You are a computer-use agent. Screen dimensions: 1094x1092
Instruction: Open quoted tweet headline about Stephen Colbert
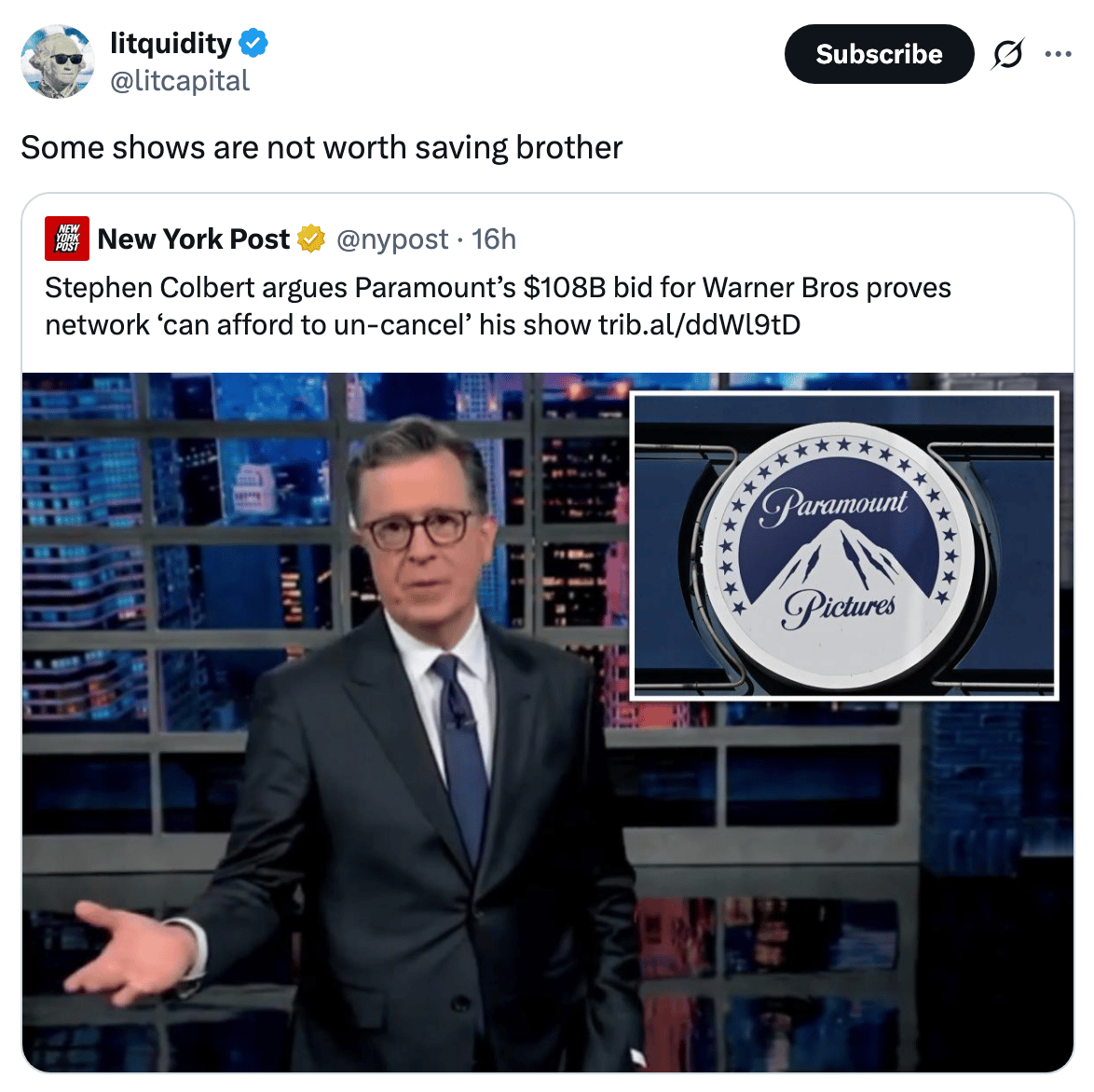[x=499, y=306]
